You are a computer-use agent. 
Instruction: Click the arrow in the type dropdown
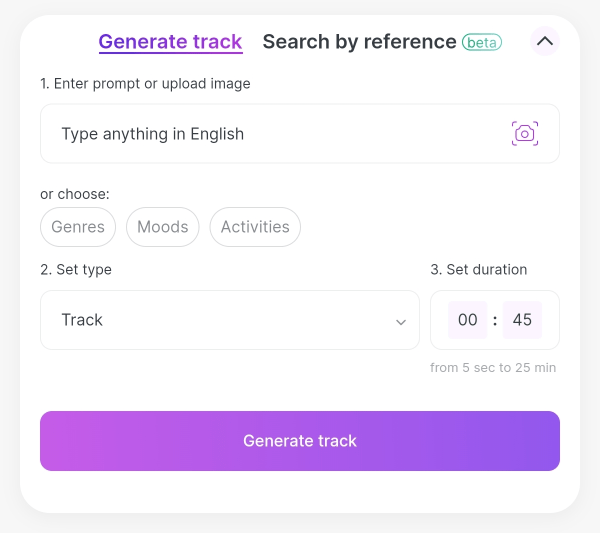tap(401, 321)
